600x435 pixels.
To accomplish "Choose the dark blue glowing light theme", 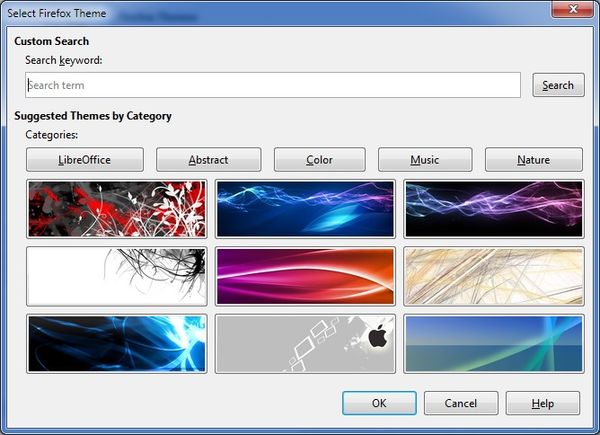I will [117, 344].
